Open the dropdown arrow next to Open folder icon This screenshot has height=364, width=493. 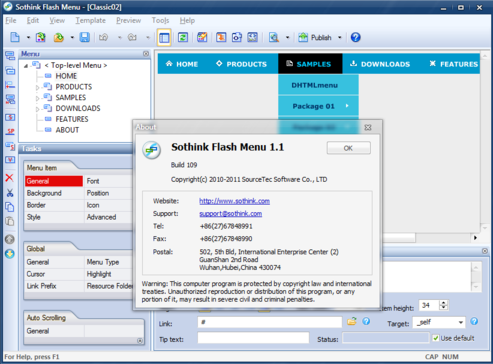[72, 37]
